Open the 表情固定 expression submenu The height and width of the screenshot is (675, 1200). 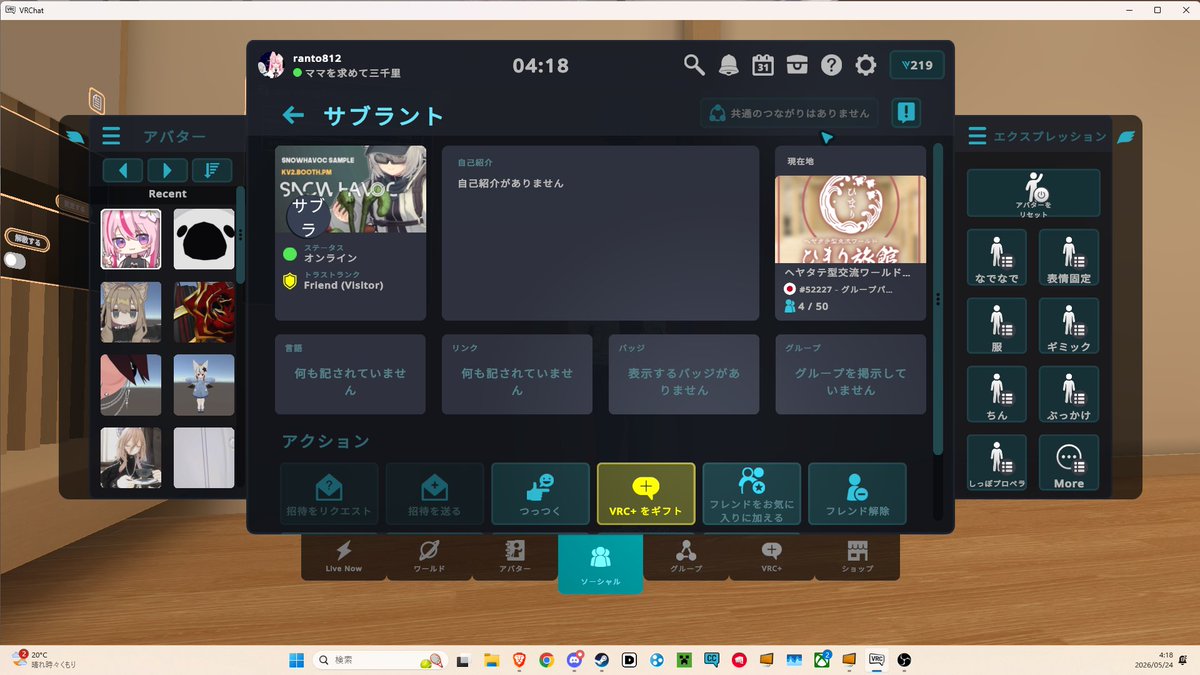click(1069, 257)
